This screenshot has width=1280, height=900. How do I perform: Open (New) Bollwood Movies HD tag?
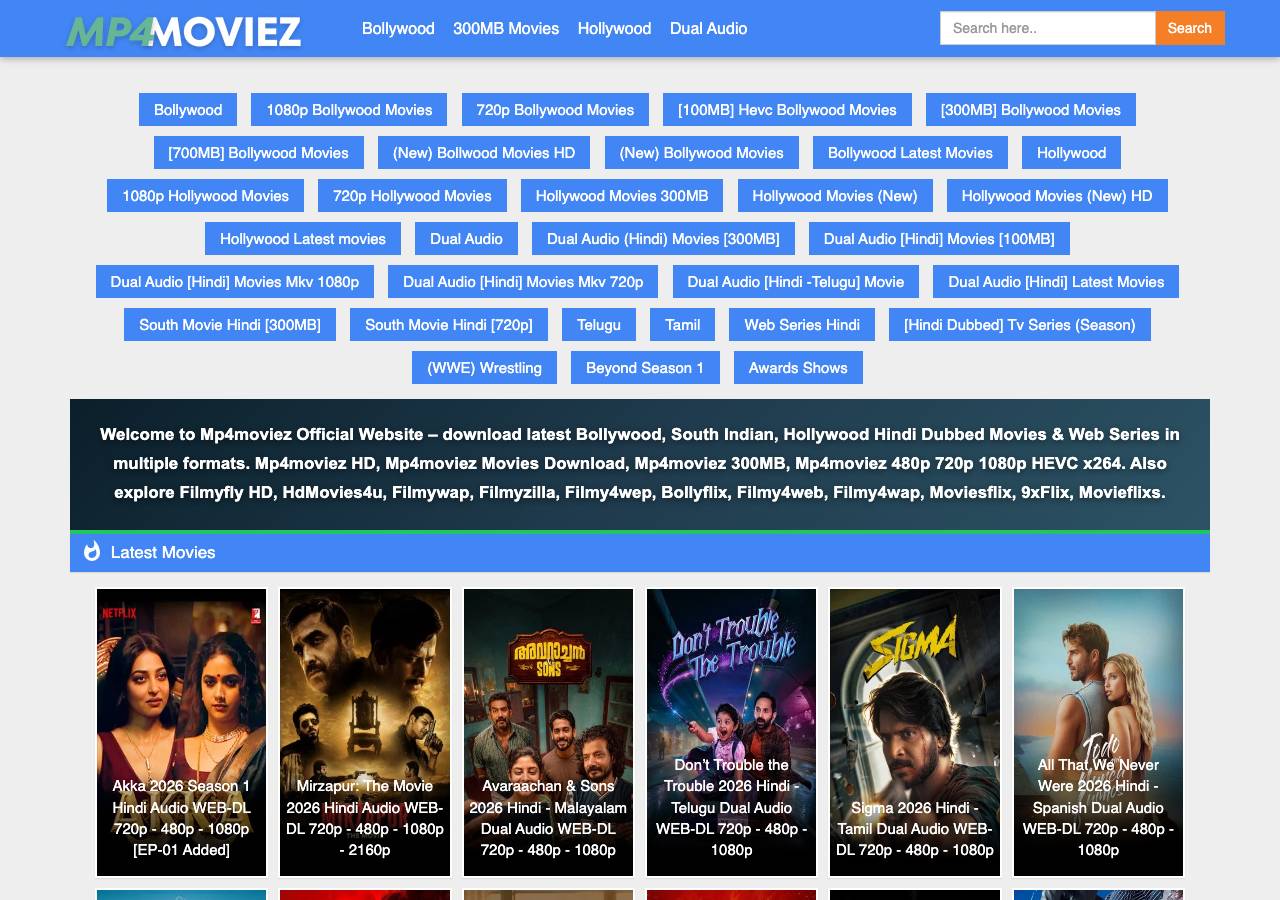(484, 152)
